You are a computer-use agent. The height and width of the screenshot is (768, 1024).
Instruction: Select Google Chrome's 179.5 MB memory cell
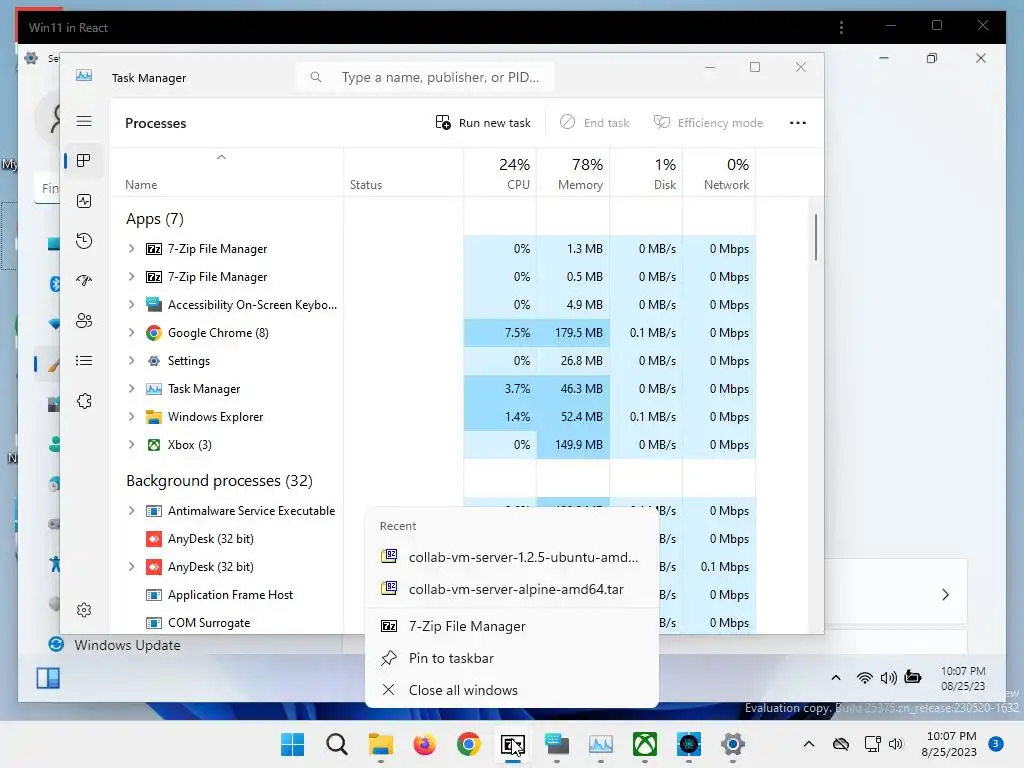pos(573,333)
